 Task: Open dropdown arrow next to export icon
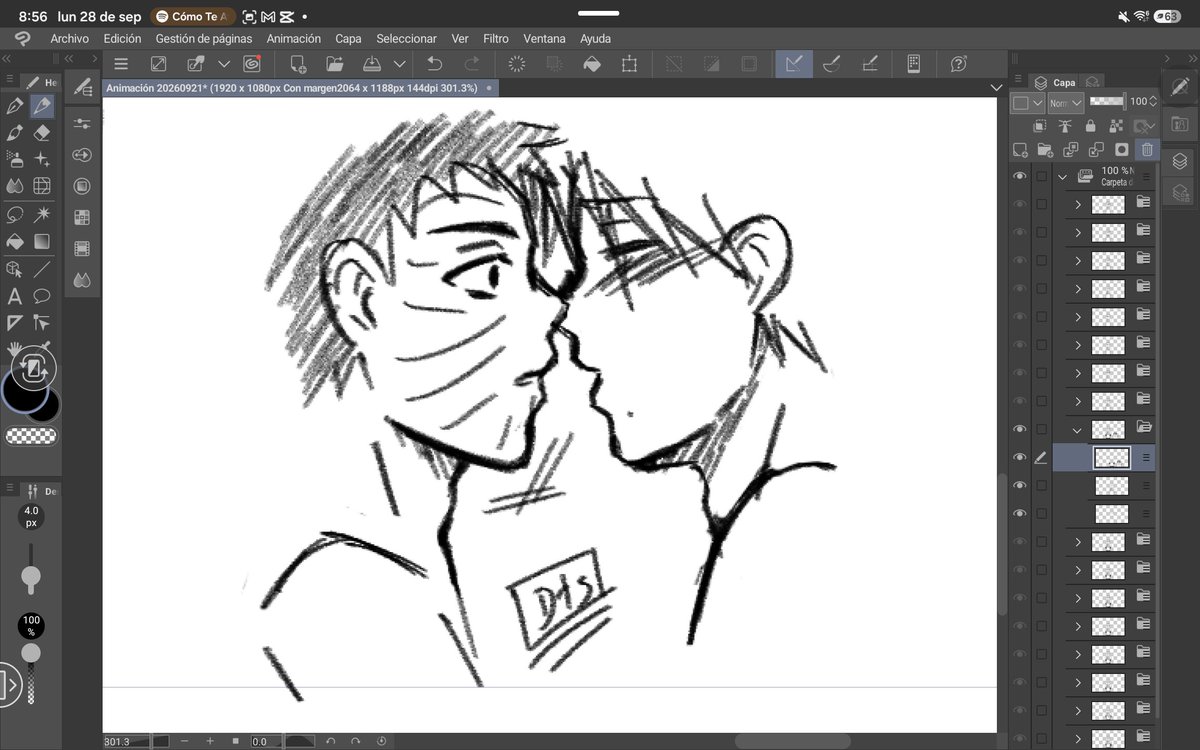(224, 64)
